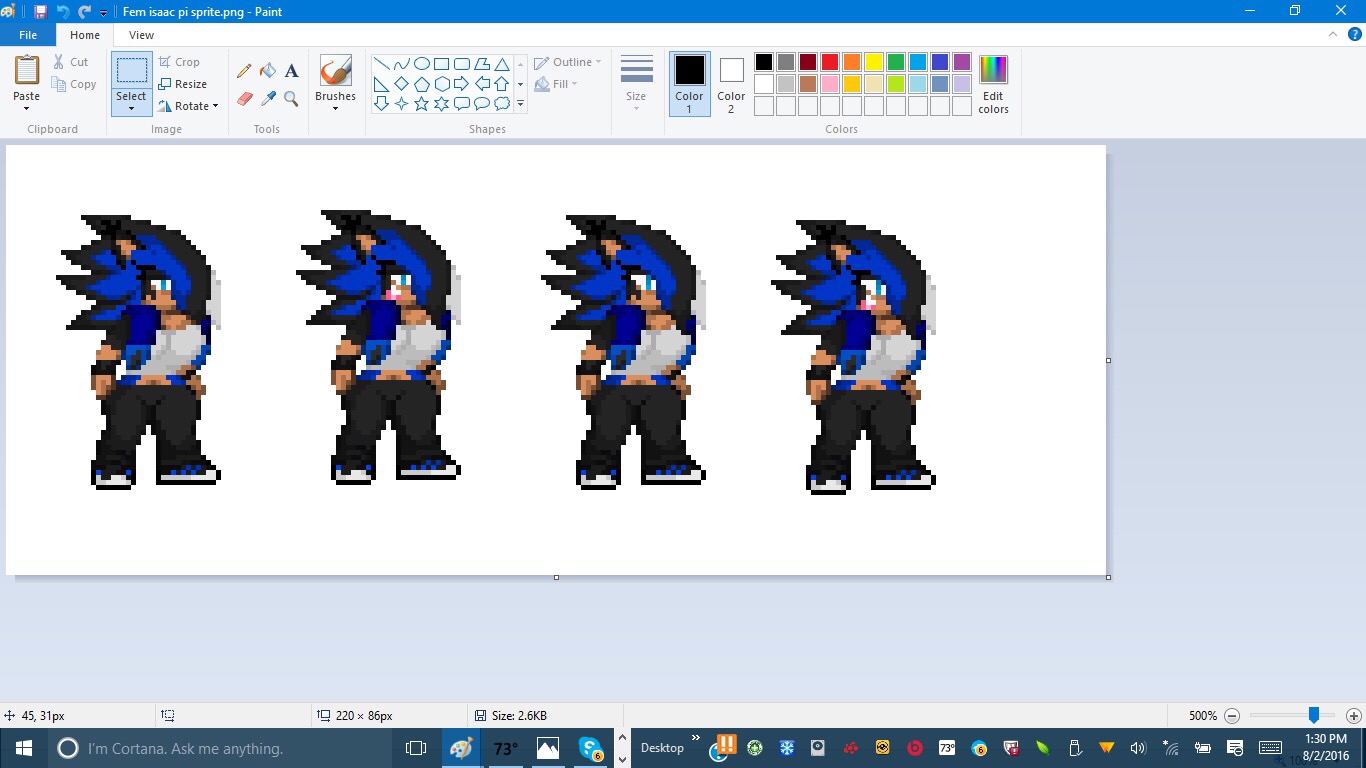Click the rectangular Select tool icon
Viewport: 1366px width, 768px height.
[x=131, y=71]
